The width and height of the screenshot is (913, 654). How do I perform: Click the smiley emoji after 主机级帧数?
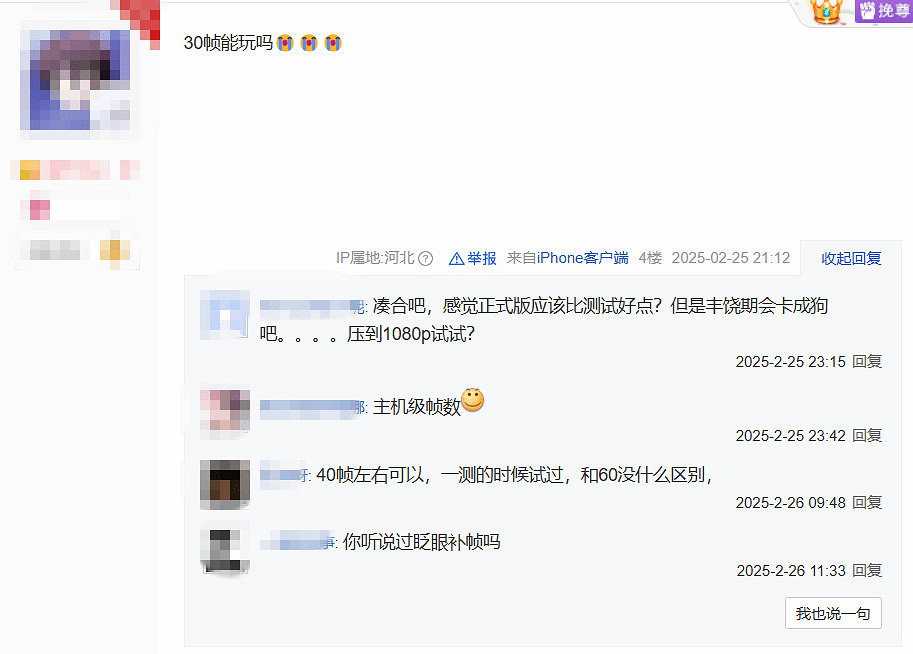[472, 400]
